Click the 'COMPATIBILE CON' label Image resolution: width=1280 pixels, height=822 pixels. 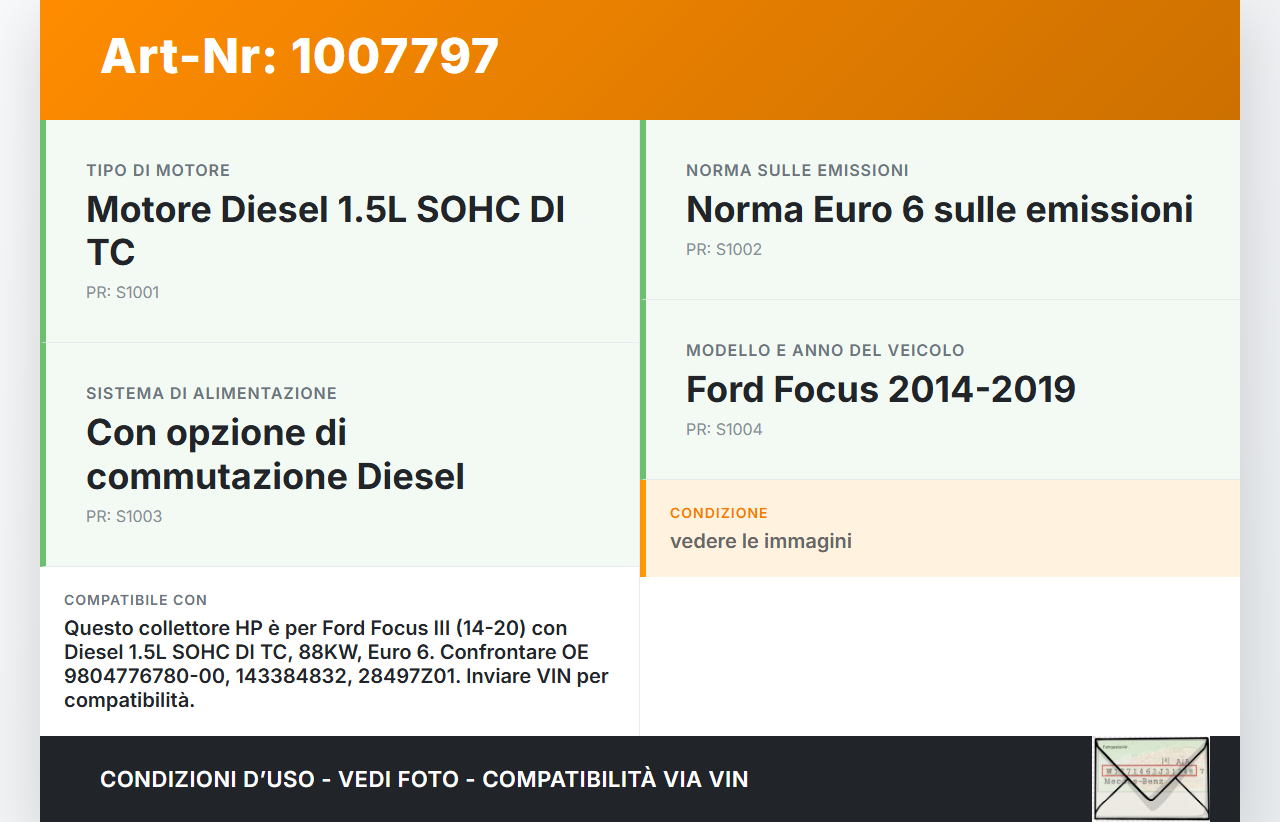point(136,600)
